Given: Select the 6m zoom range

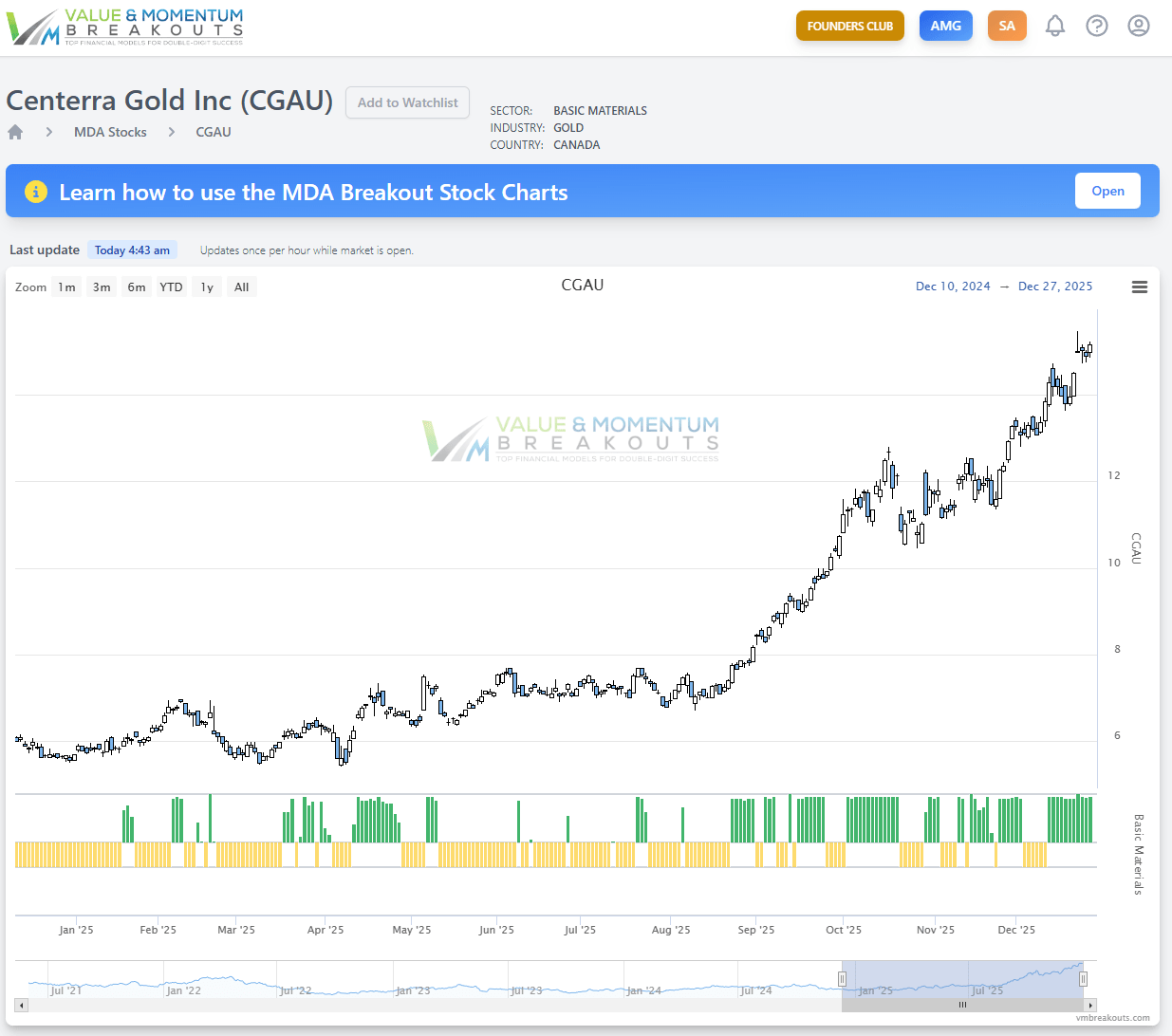Looking at the screenshot, I should tap(137, 287).
